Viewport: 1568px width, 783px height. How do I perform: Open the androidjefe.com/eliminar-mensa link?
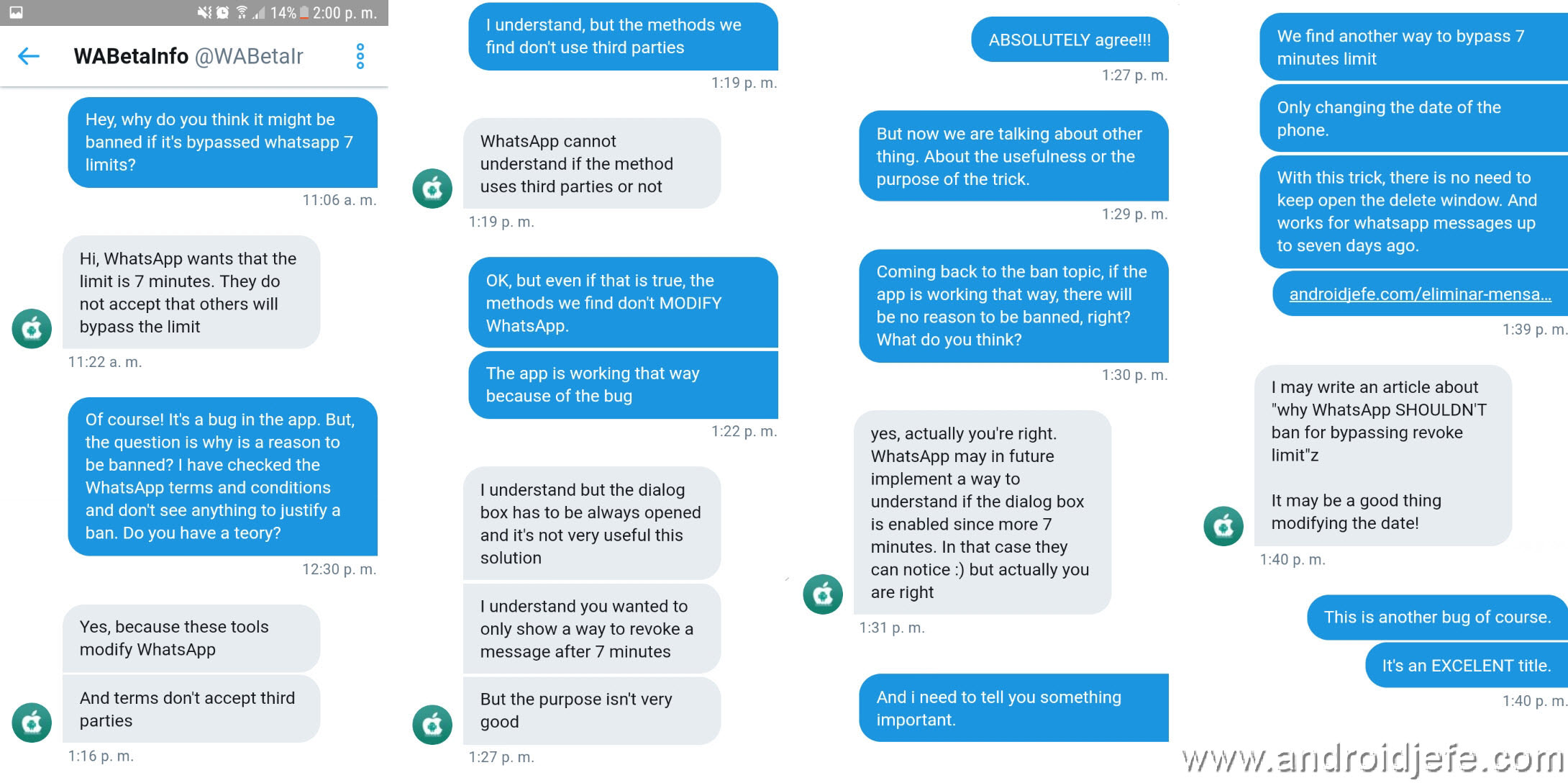[x=1420, y=294]
